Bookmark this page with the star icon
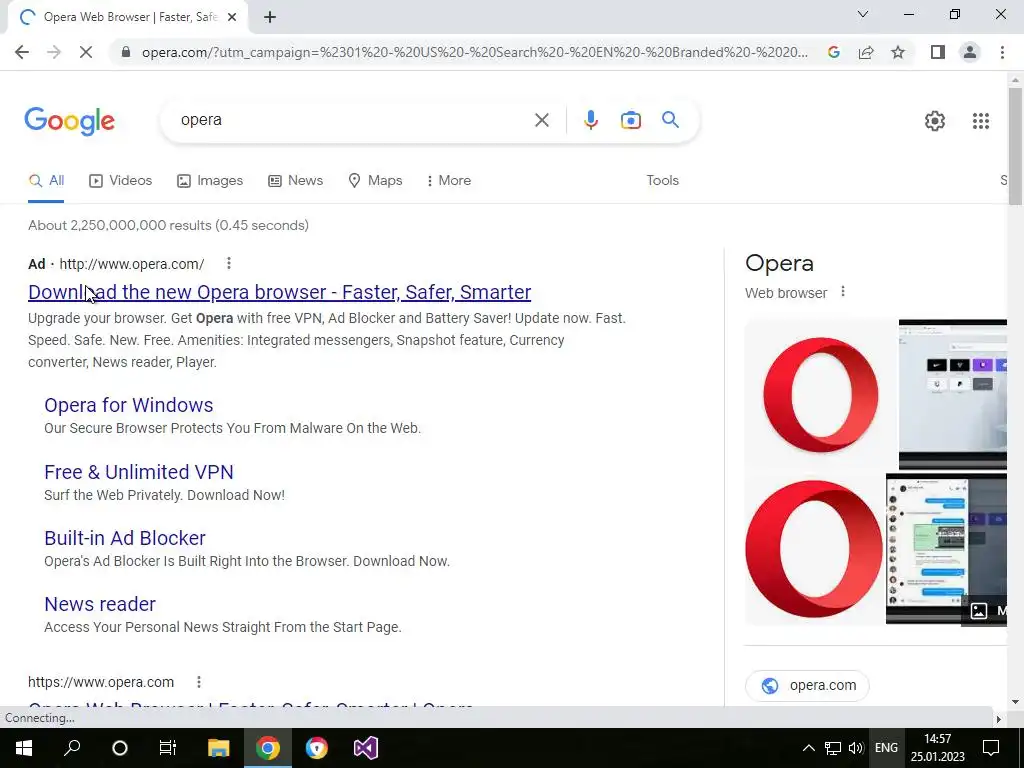This screenshot has height=768, width=1024. click(x=898, y=52)
